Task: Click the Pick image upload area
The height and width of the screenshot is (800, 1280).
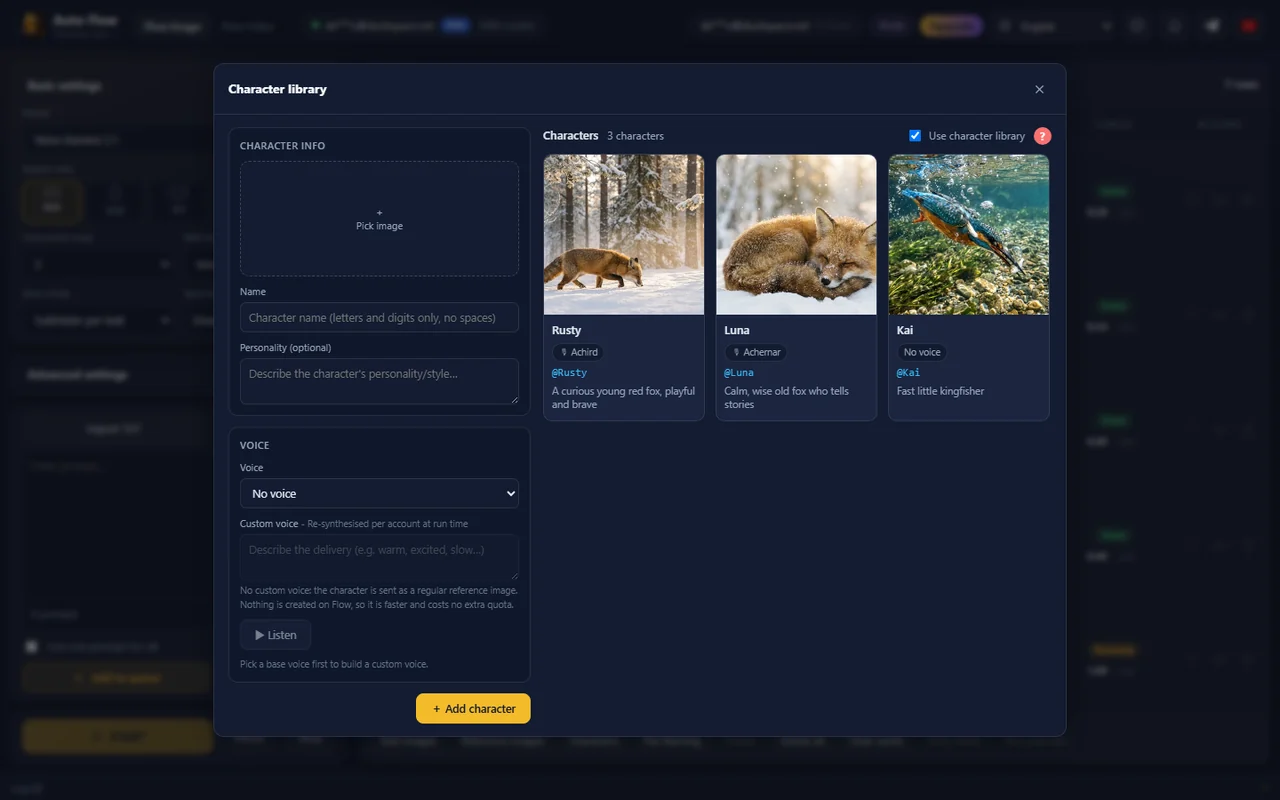Action: point(379,219)
